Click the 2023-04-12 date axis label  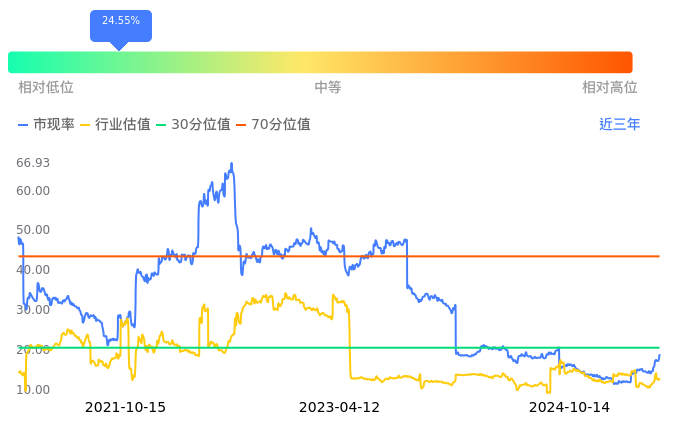tap(339, 408)
